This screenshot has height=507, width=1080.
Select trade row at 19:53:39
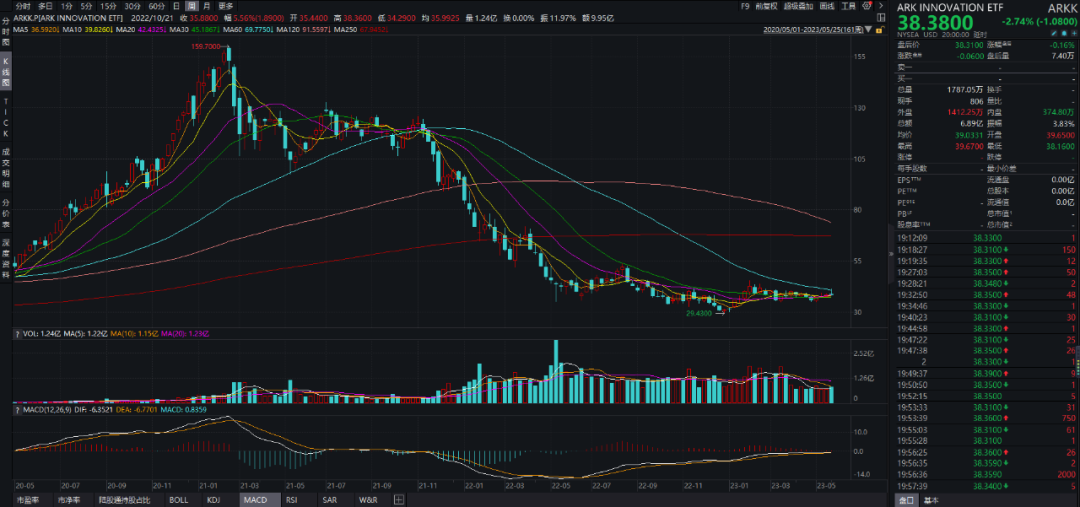pyautogui.click(x=986, y=418)
